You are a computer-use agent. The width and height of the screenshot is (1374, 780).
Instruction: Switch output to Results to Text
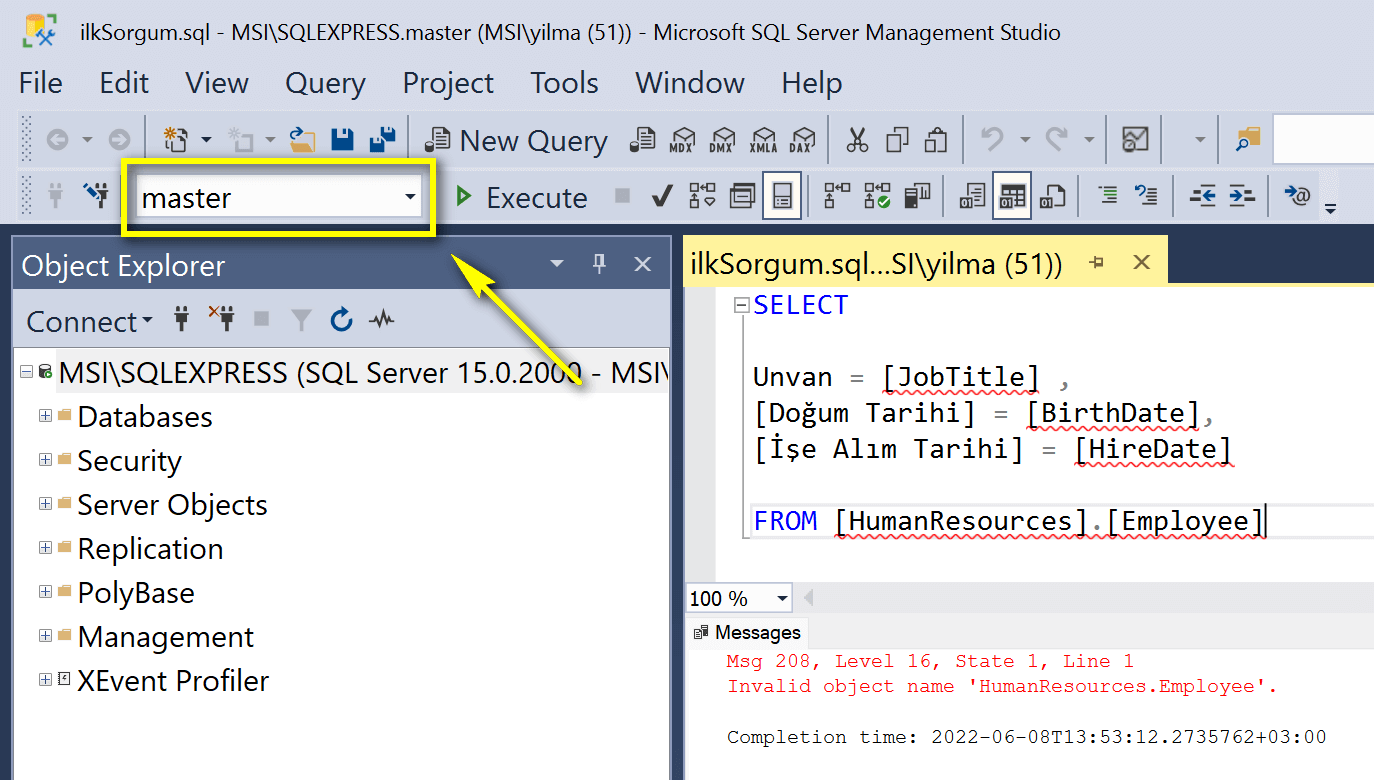pyautogui.click(x=972, y=196)
